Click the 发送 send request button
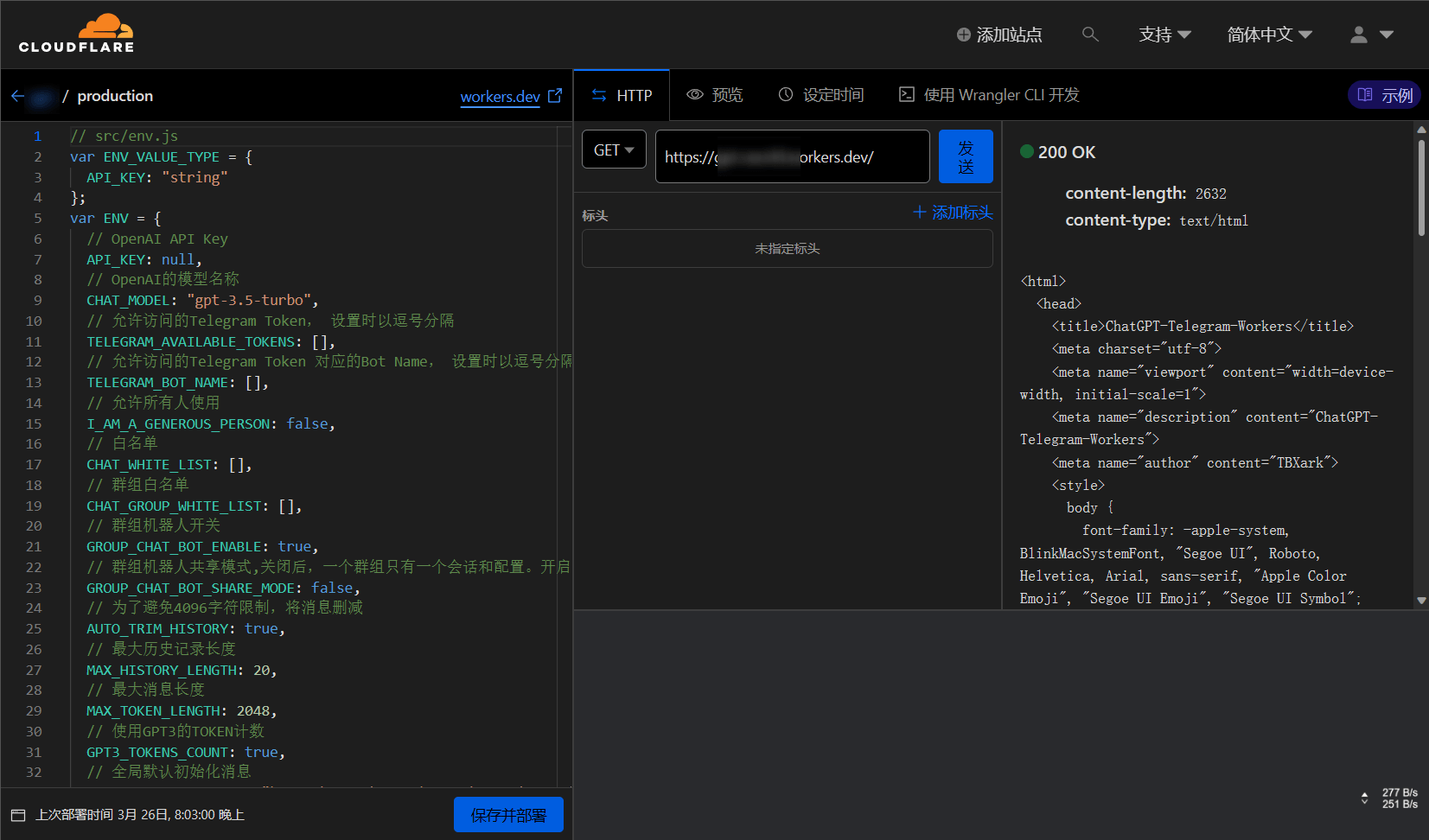This screenshot has height=840, width=1429. point(966,156)
